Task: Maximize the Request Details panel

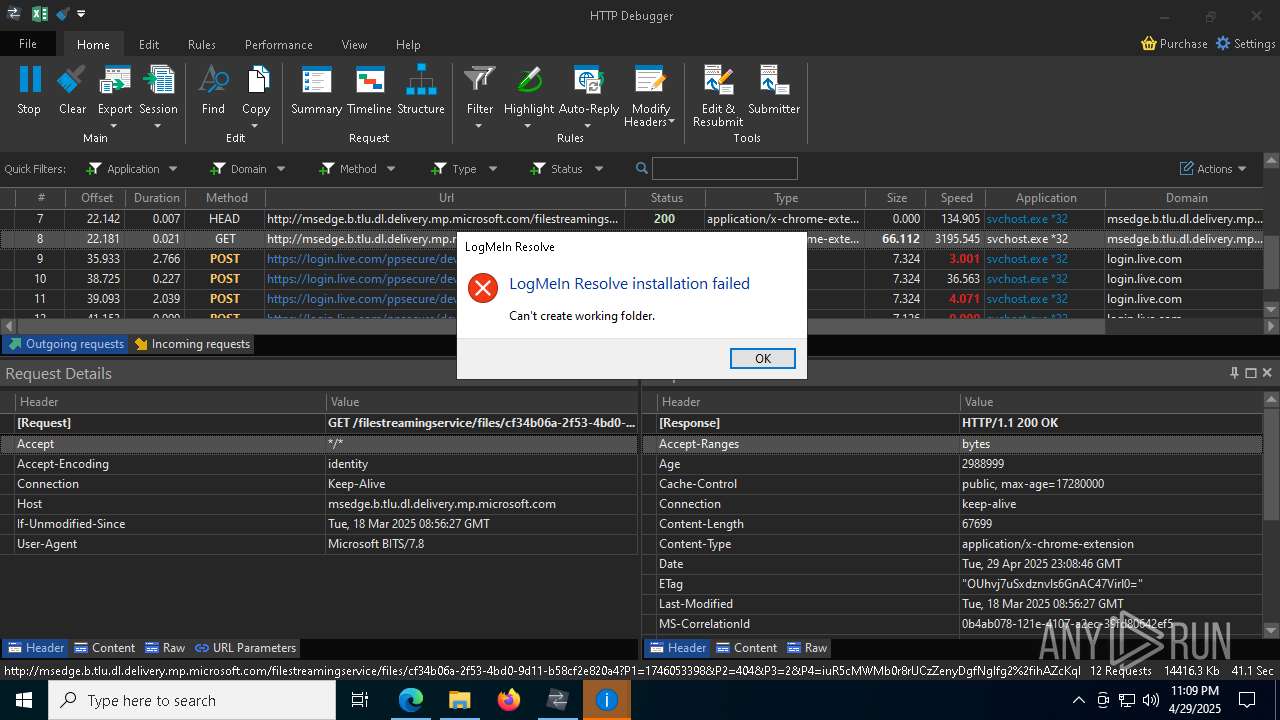Action: (1251, 373)
